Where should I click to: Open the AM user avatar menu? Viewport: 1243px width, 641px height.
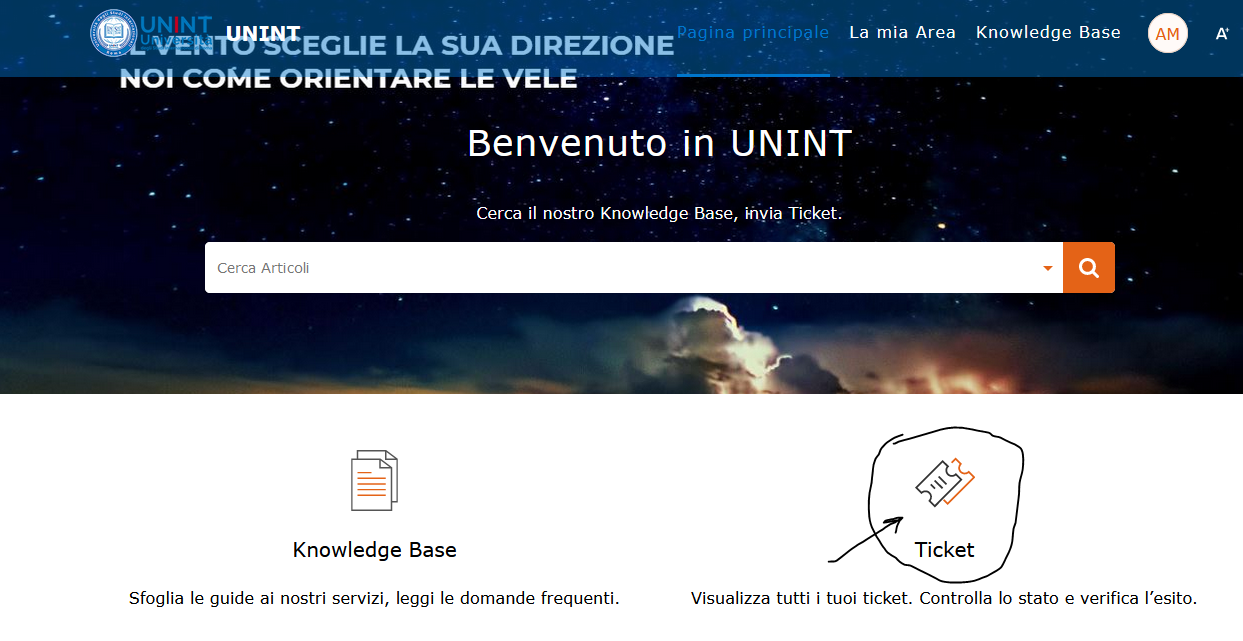[1167, 33]
